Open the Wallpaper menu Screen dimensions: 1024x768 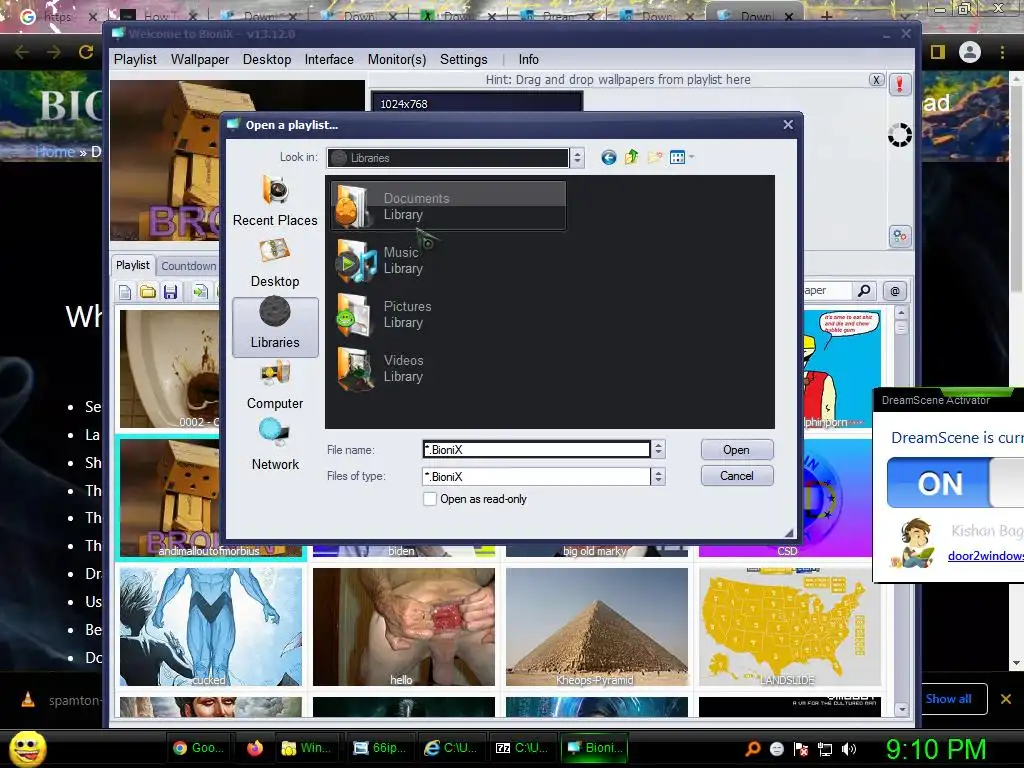200,59
